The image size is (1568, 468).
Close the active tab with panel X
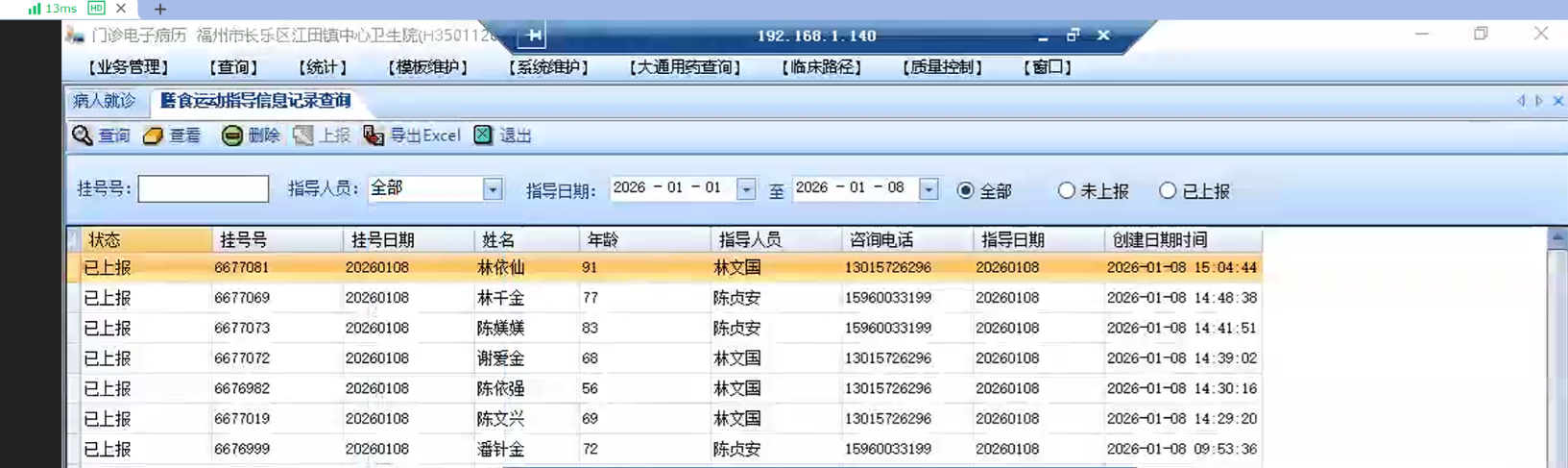1557,101
